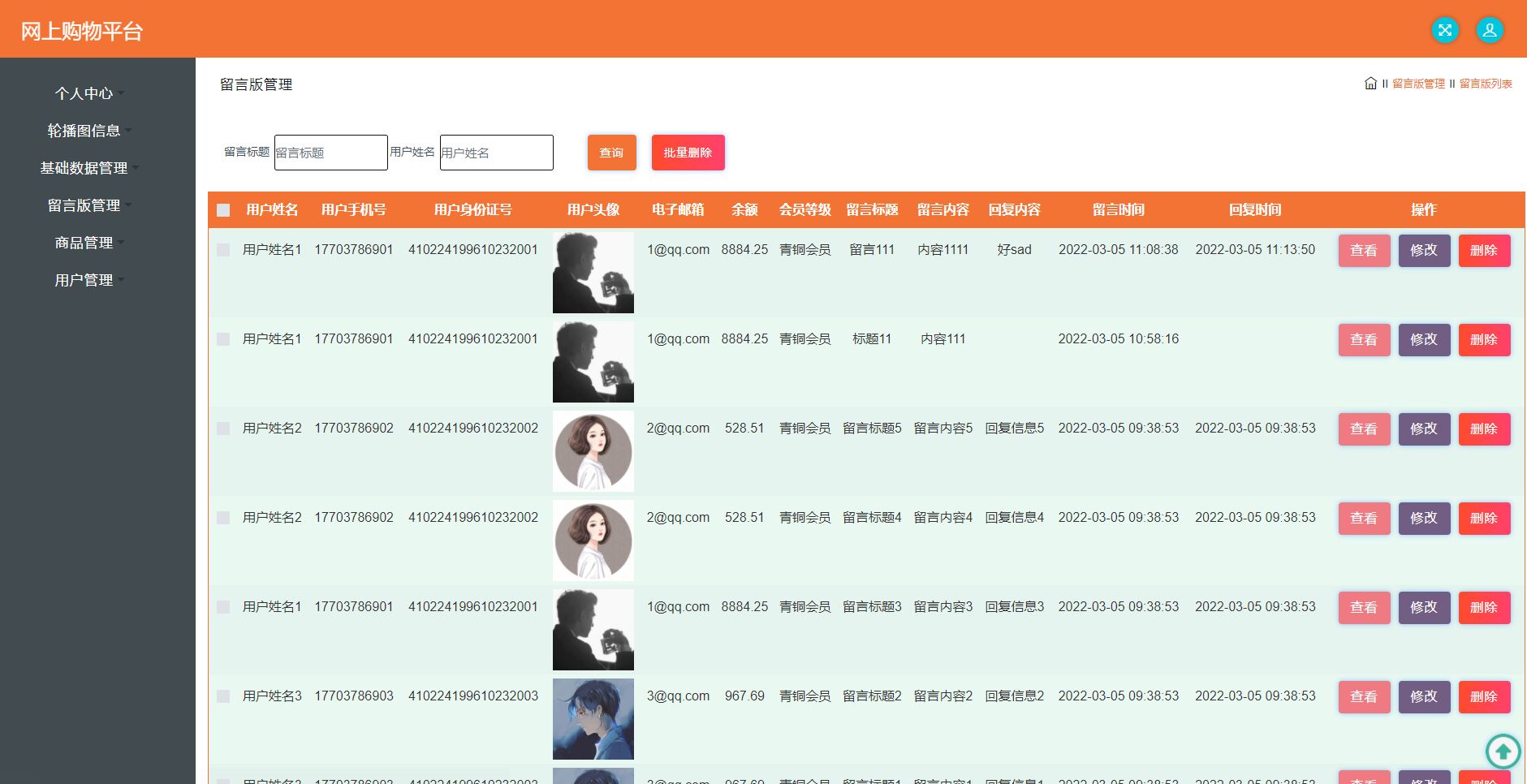This screenshot has height=784, width=1527.
Task: Click 删除 for the 标题11 row
Action: [1484, 339]
